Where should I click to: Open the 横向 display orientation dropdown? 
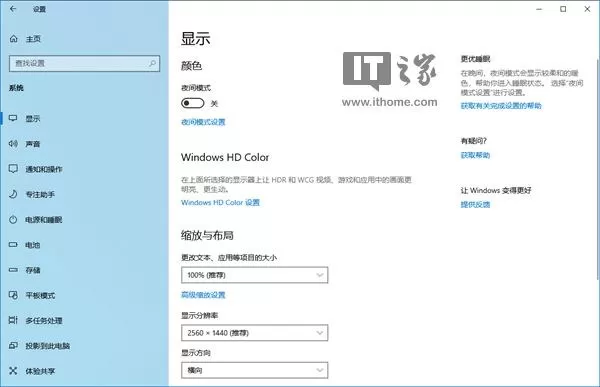254,370
